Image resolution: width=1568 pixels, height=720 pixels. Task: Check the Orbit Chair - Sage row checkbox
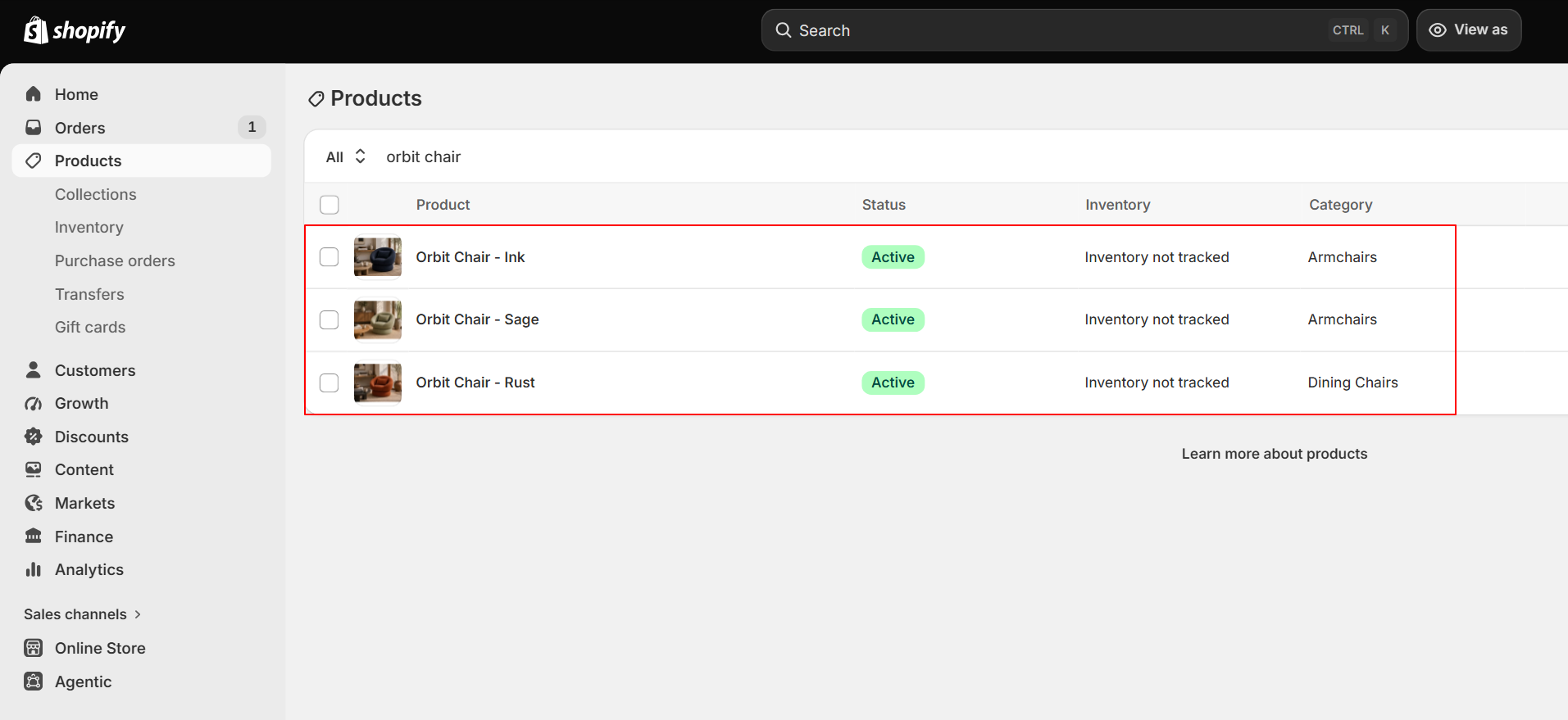pos(330,319)
